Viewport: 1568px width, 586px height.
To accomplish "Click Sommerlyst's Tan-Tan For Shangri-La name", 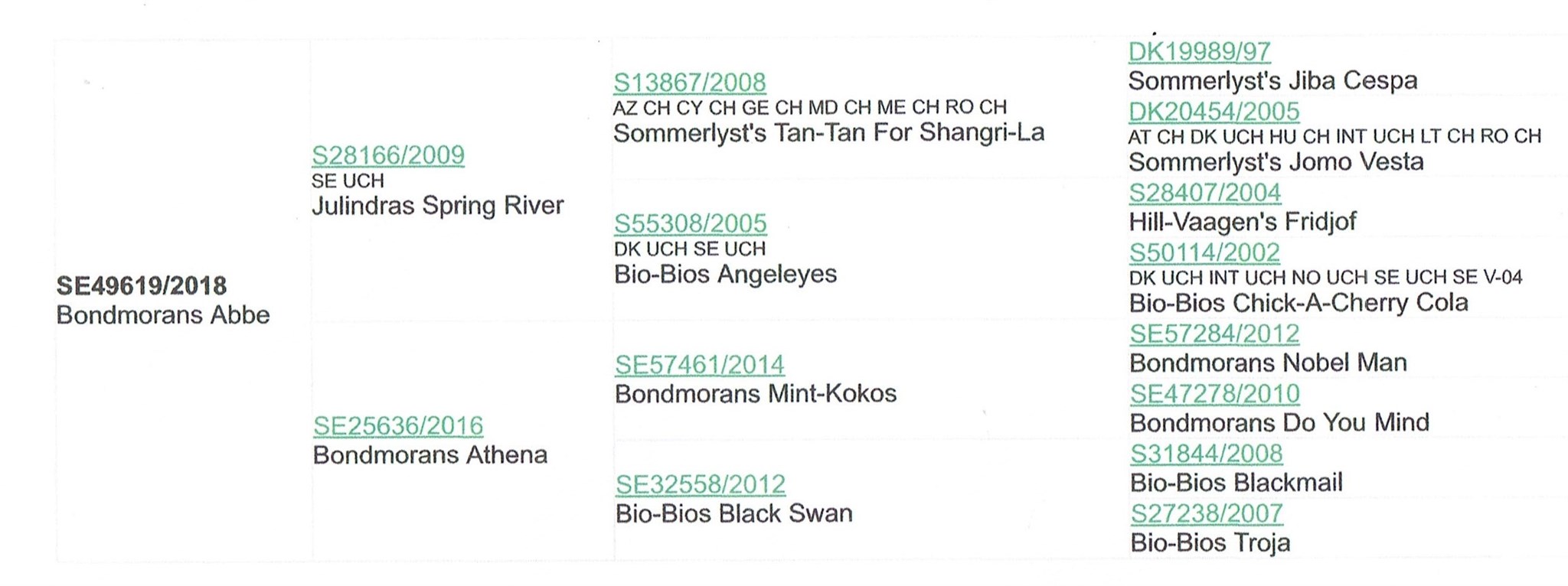I will point(829,133).
